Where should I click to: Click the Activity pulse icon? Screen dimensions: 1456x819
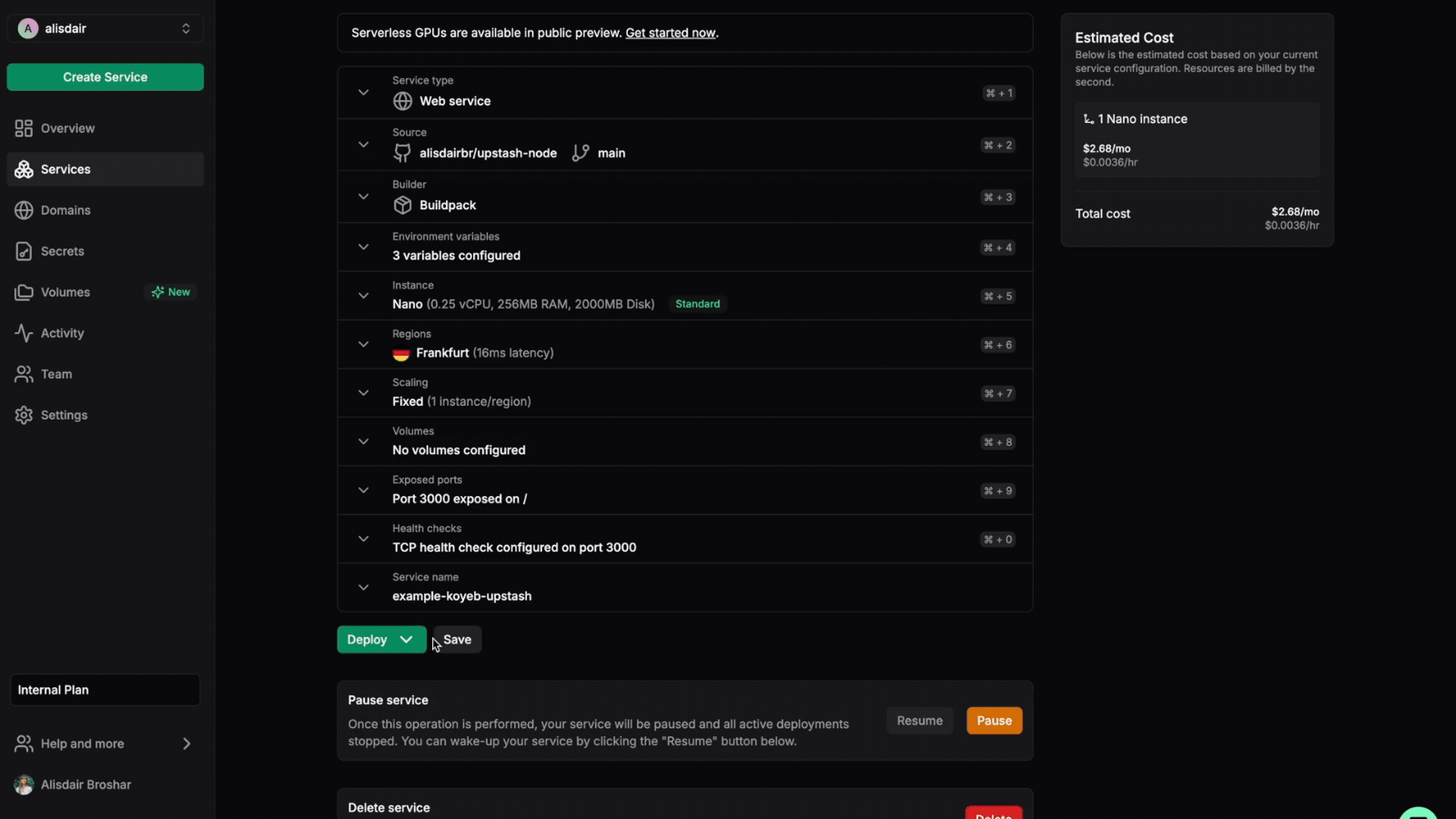click(24, 333)
